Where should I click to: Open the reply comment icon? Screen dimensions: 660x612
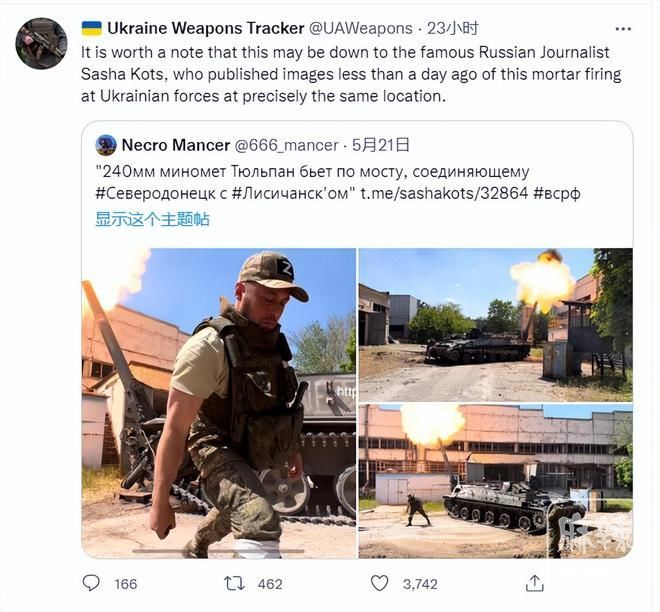[x=91, y=583]
